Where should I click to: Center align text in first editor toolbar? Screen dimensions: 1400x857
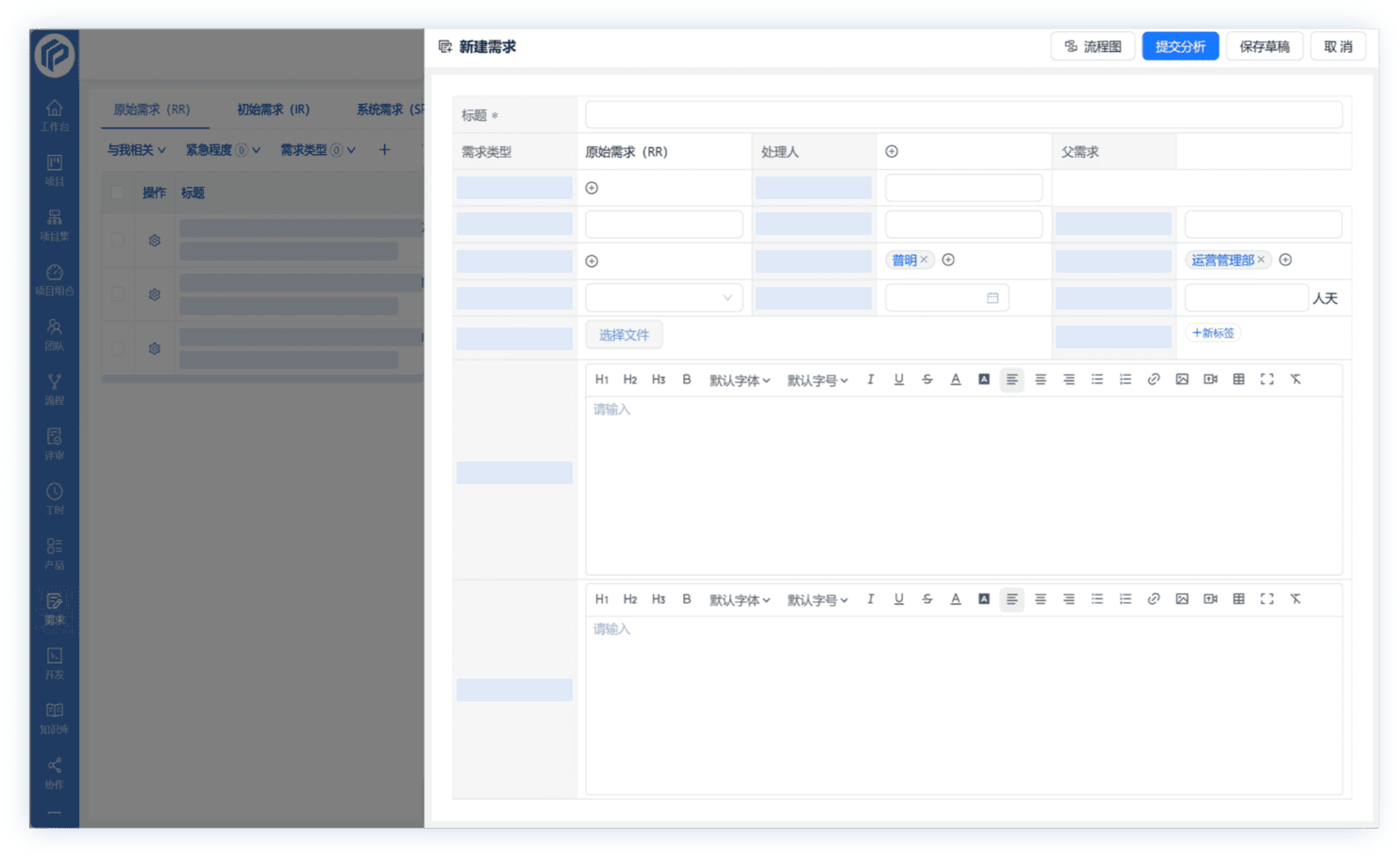1040,379
